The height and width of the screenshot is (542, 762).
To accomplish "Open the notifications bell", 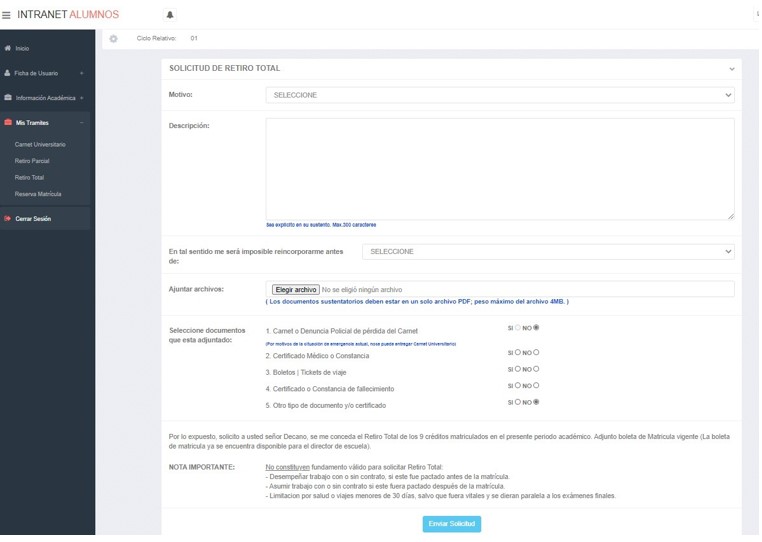I will tap(169, 15).
